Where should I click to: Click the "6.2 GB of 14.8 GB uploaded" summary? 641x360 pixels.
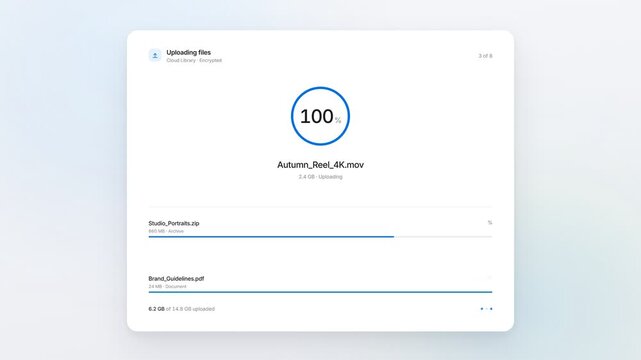point(182,309)
